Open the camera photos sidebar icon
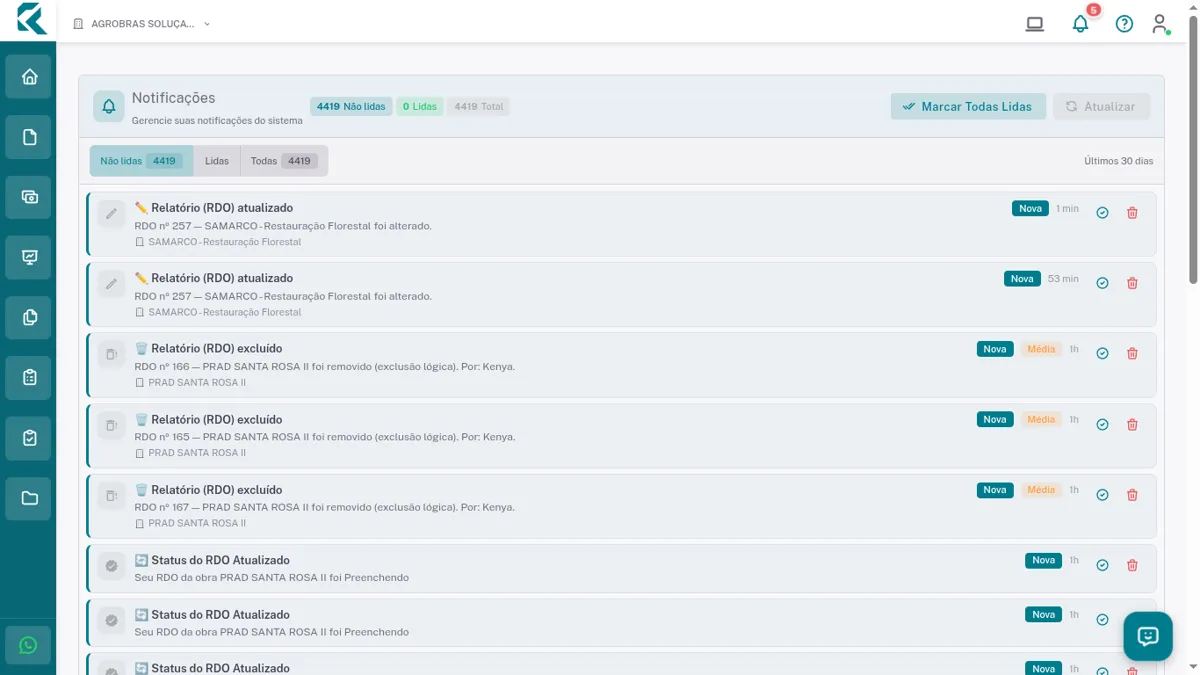This screenshot has width=1200, height=675. pyautogui.click(x=29, y=197)
